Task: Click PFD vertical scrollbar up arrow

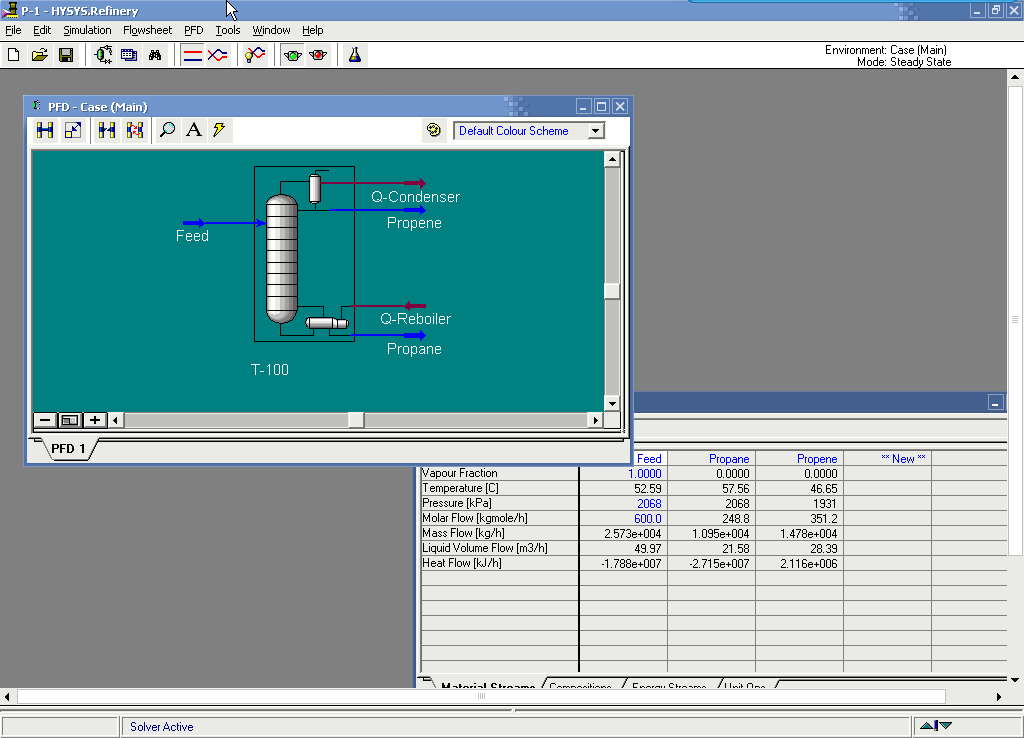Action: [x=612, y=159]
